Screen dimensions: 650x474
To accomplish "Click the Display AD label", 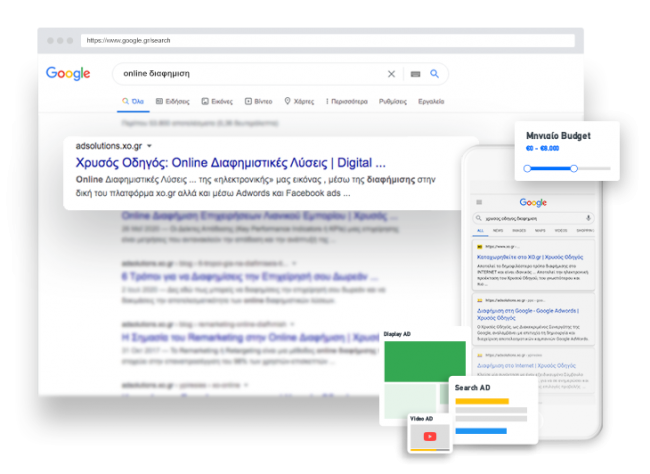I will 397,334.
